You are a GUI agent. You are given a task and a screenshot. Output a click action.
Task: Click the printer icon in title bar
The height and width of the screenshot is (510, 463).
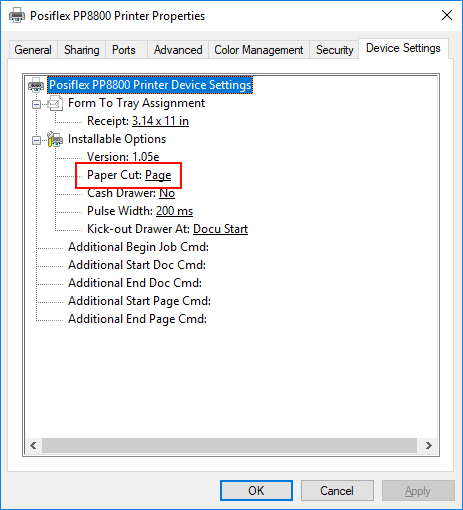(17, 15)
